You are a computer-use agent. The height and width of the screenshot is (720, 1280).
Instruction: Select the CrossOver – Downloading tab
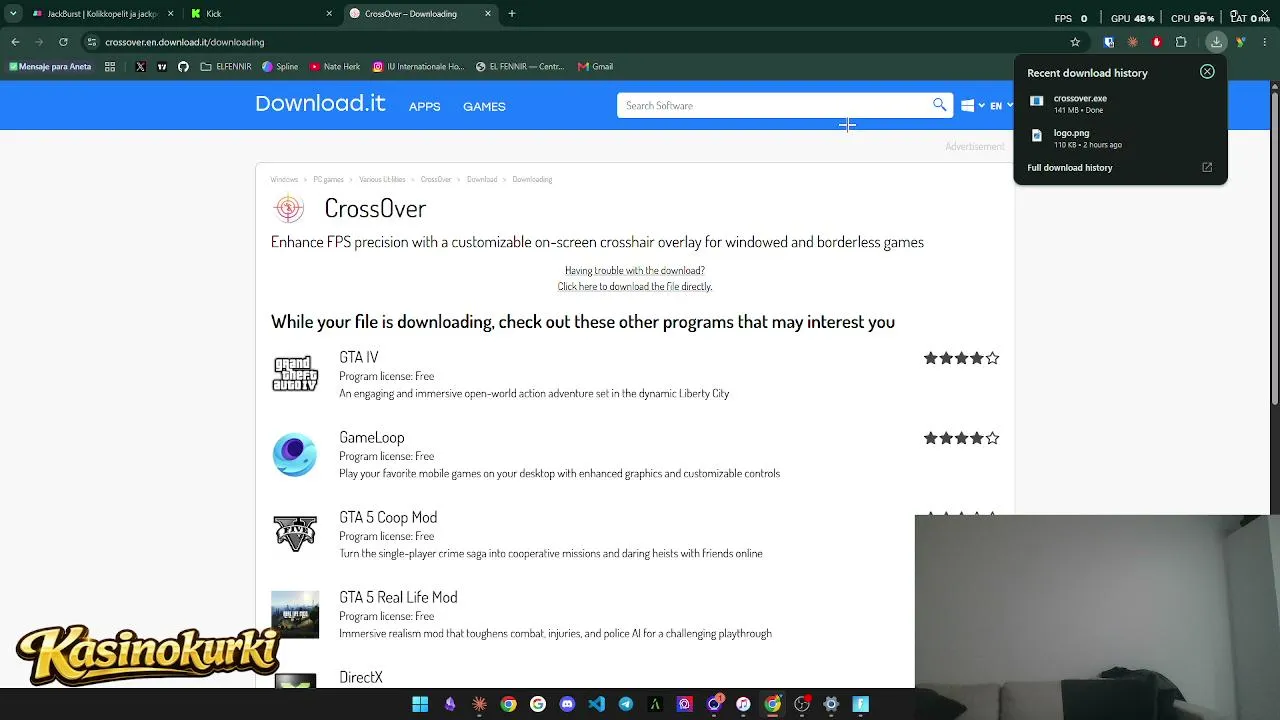[x=420, y=14]
